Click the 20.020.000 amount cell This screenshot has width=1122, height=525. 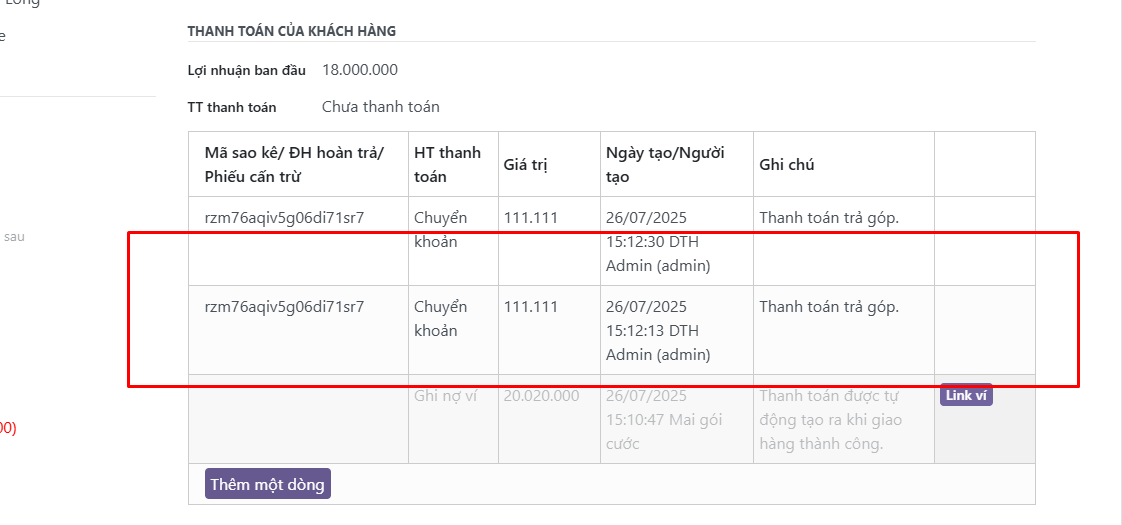click(x=542, y=396)
